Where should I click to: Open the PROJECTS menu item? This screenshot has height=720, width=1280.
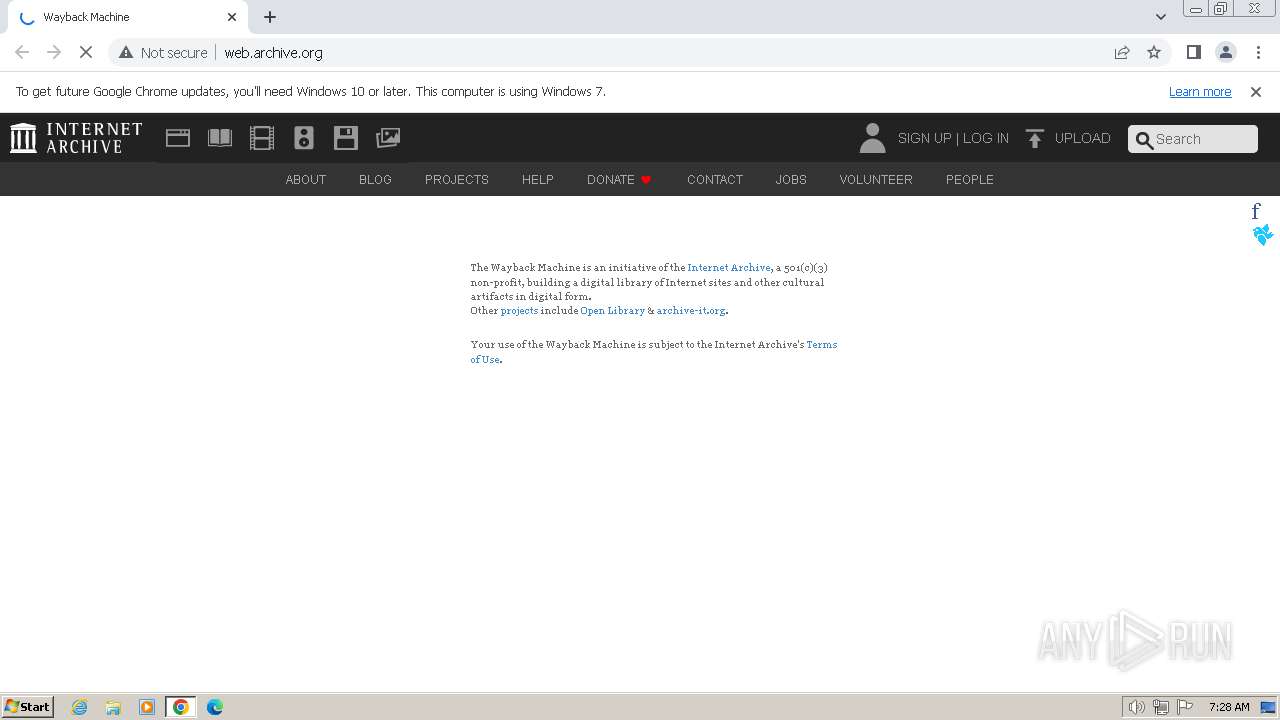point(457,179)
